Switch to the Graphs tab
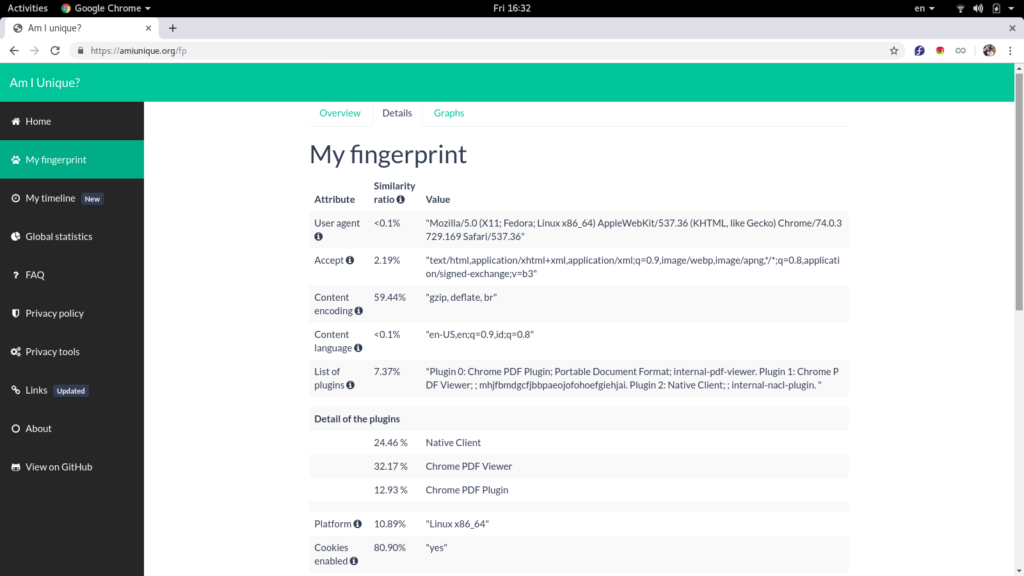 tap(449, 113)
